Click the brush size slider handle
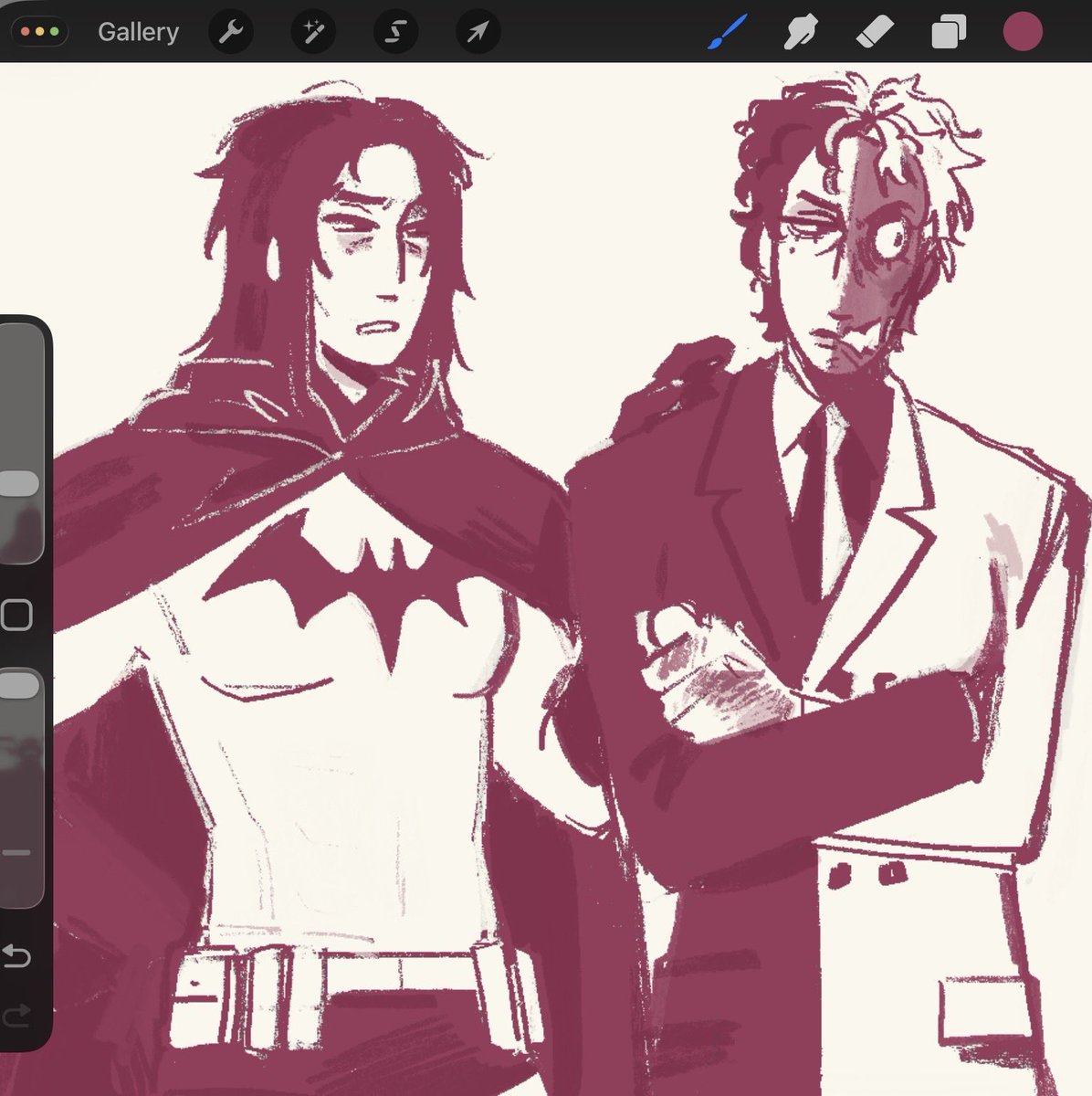Viewport: 1092px width, 1096px height. 18,484
